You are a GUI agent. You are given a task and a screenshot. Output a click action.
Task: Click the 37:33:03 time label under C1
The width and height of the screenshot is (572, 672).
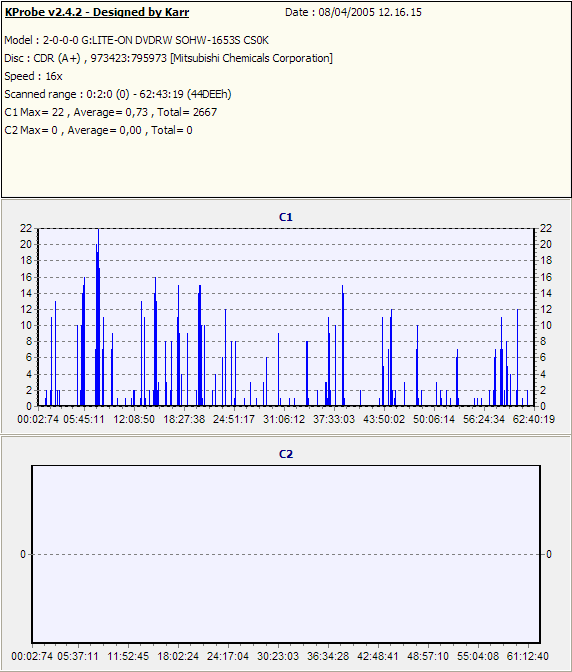click(334, 419)
